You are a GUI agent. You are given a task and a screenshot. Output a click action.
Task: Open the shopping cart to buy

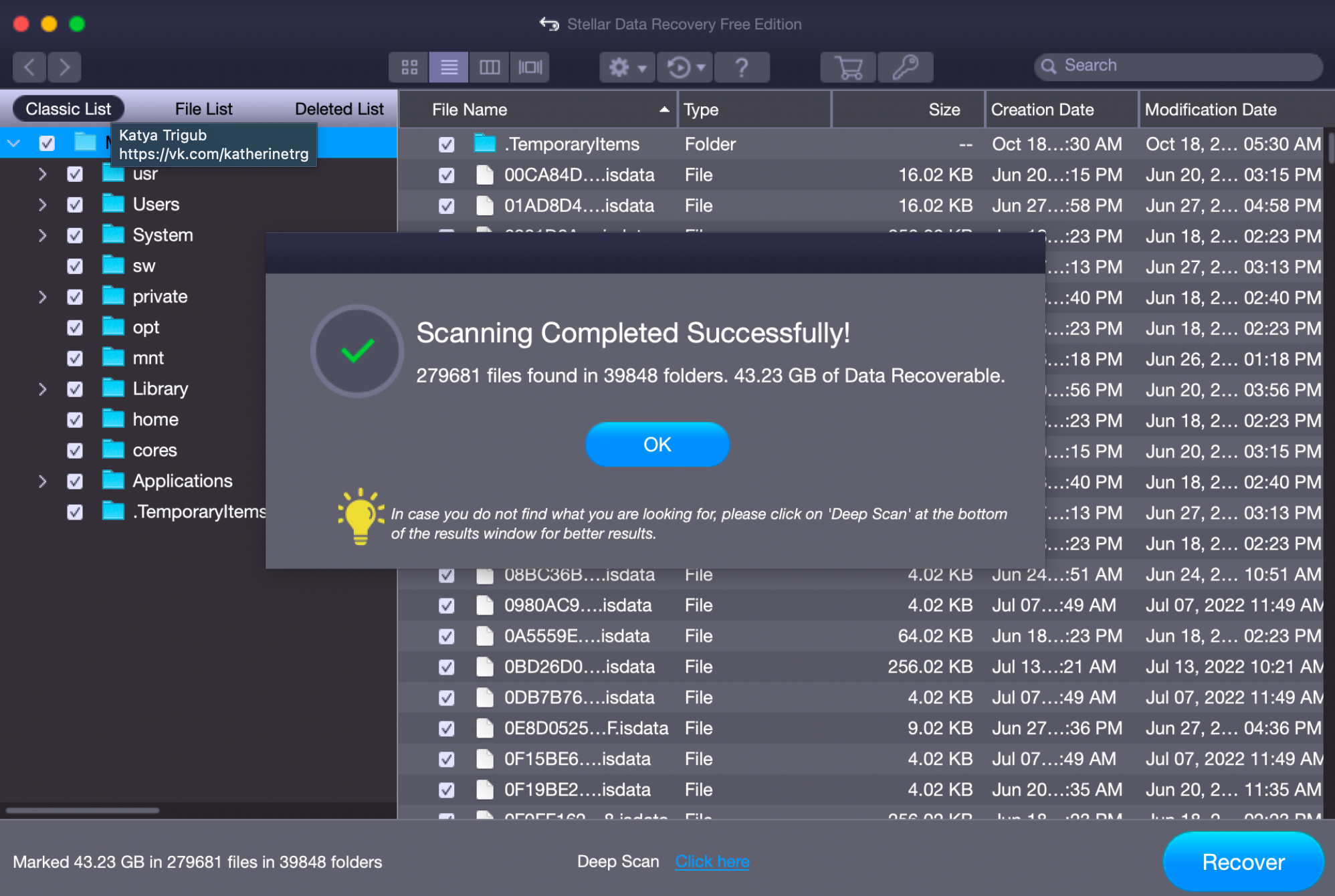pos(848,67)
